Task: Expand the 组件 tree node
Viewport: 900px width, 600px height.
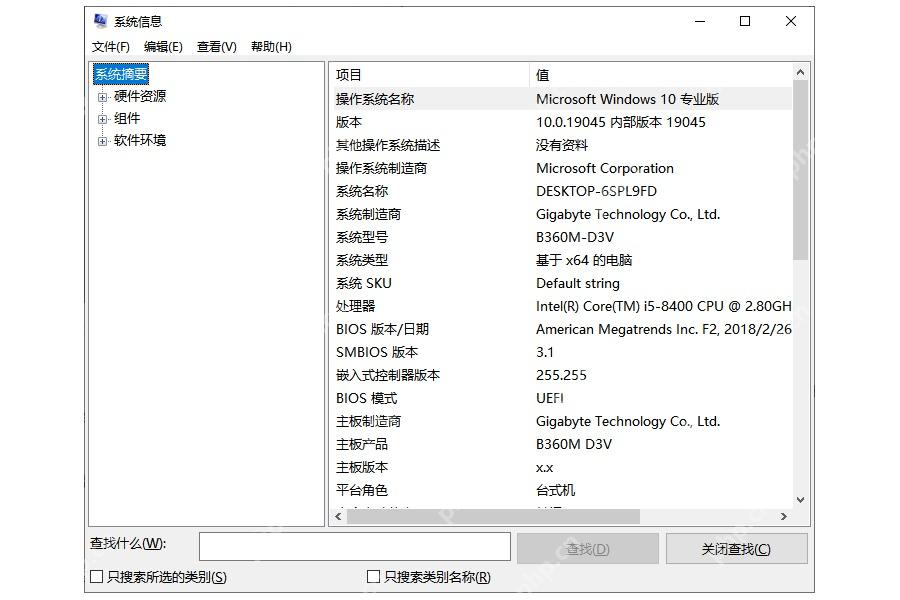Action: click(x=102, y=119)
